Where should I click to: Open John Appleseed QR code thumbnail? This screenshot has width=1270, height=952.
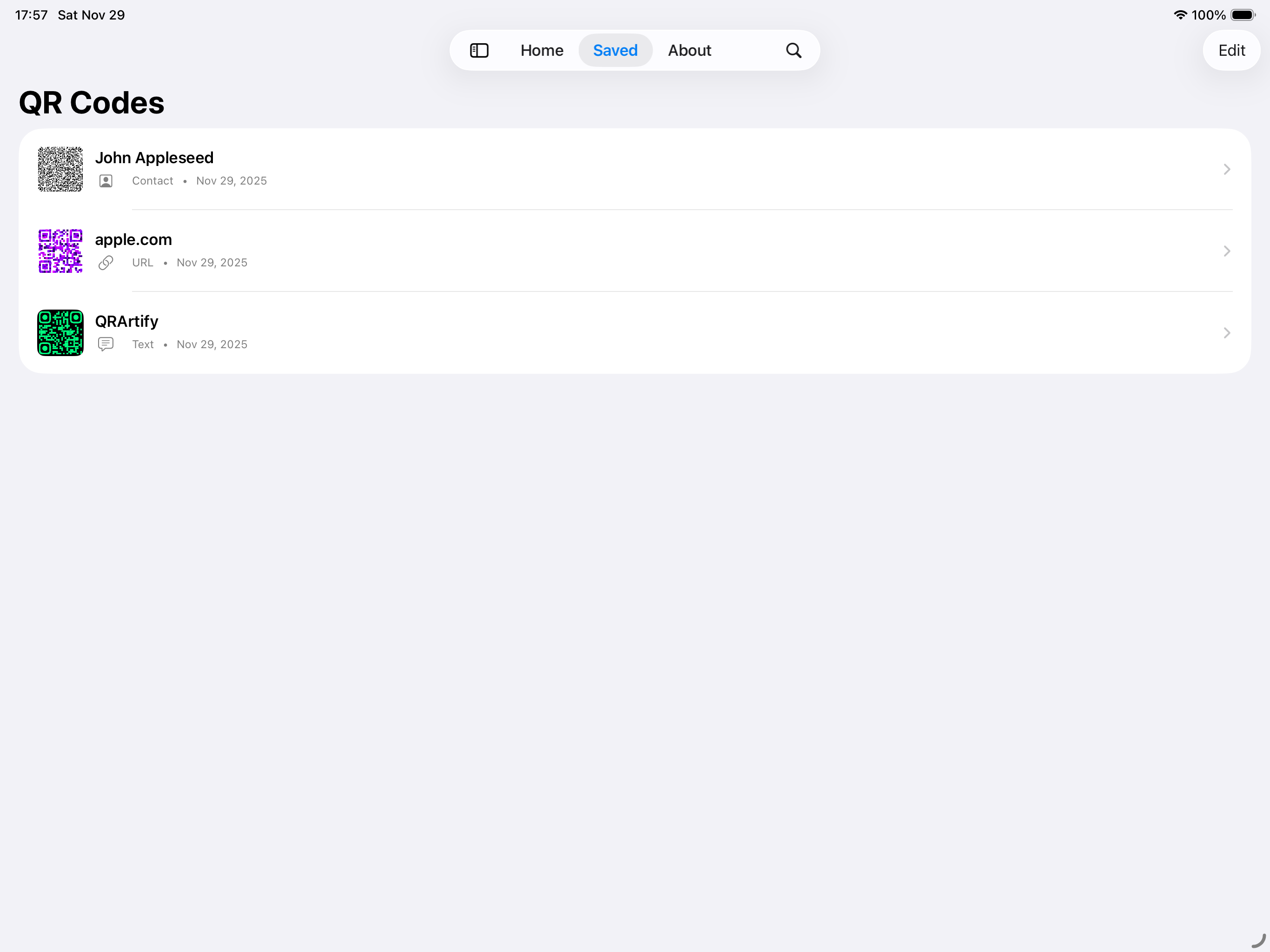click(x=60, y=169)
